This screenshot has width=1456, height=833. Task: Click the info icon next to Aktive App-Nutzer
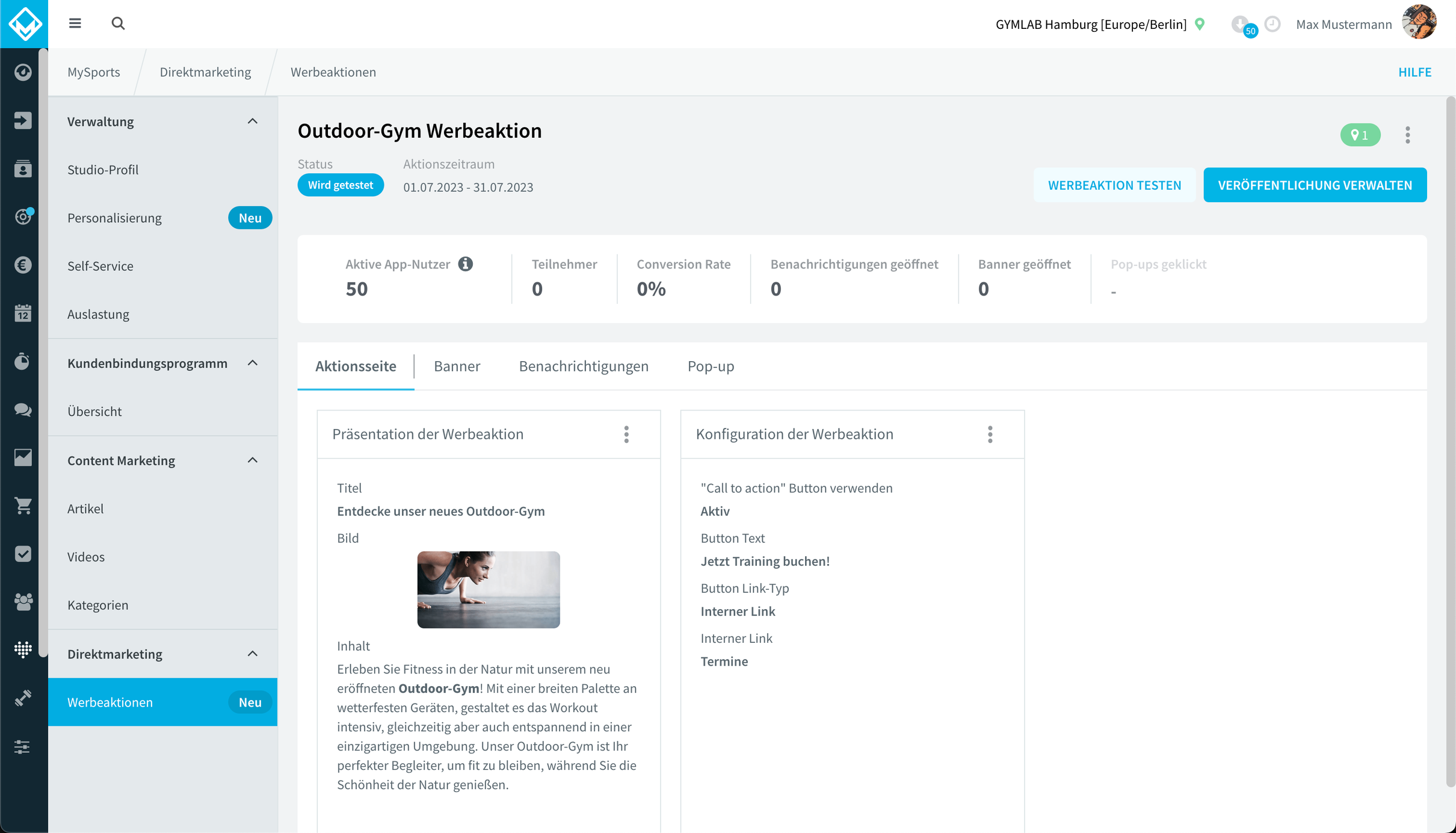click(x=466, y=264)
